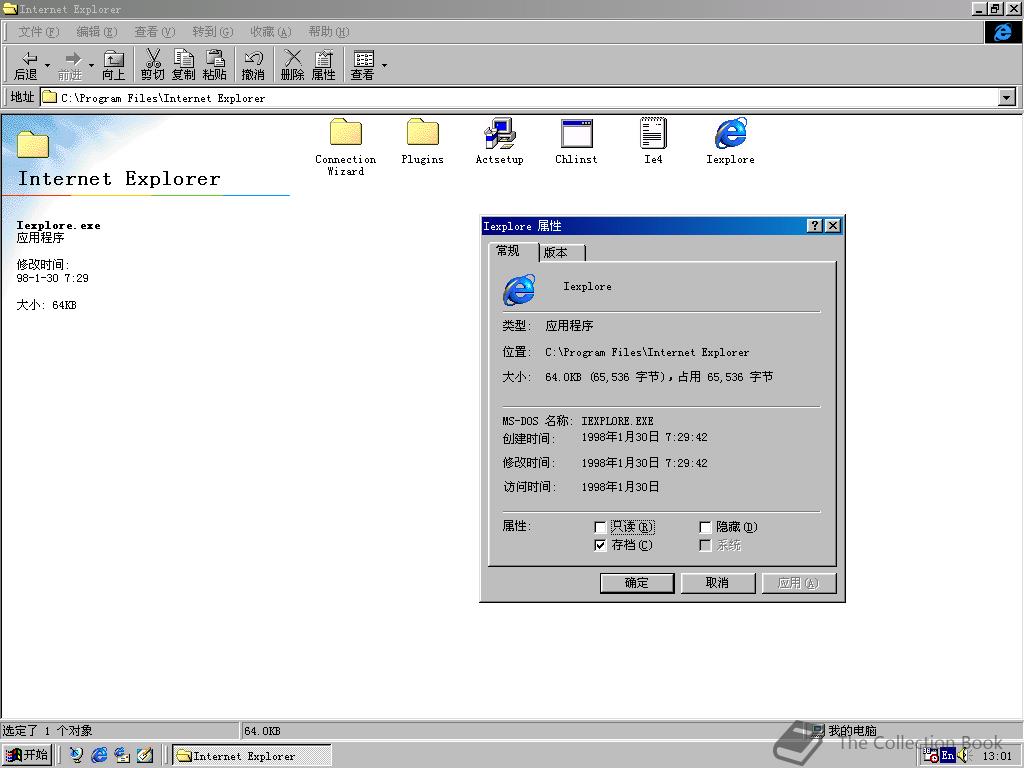Open the Go (转到) menu
The image size is (1024, 768).
213,32
